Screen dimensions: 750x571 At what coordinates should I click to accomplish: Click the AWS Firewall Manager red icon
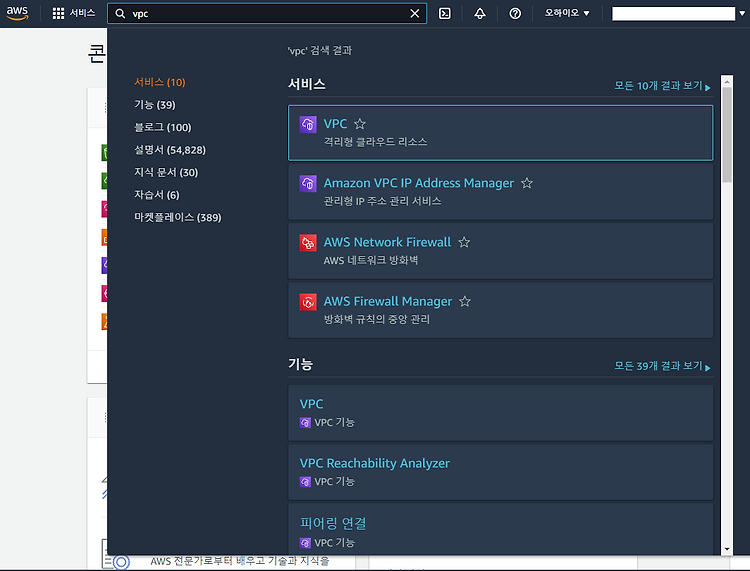click(x=308, y=302)
